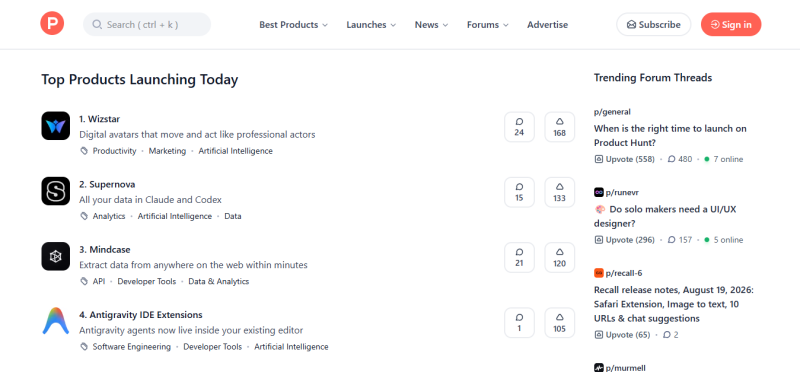This screenshot has height=372, width=800.
Task: Expand the Launches dropdown menu
Action: [371, 24]
